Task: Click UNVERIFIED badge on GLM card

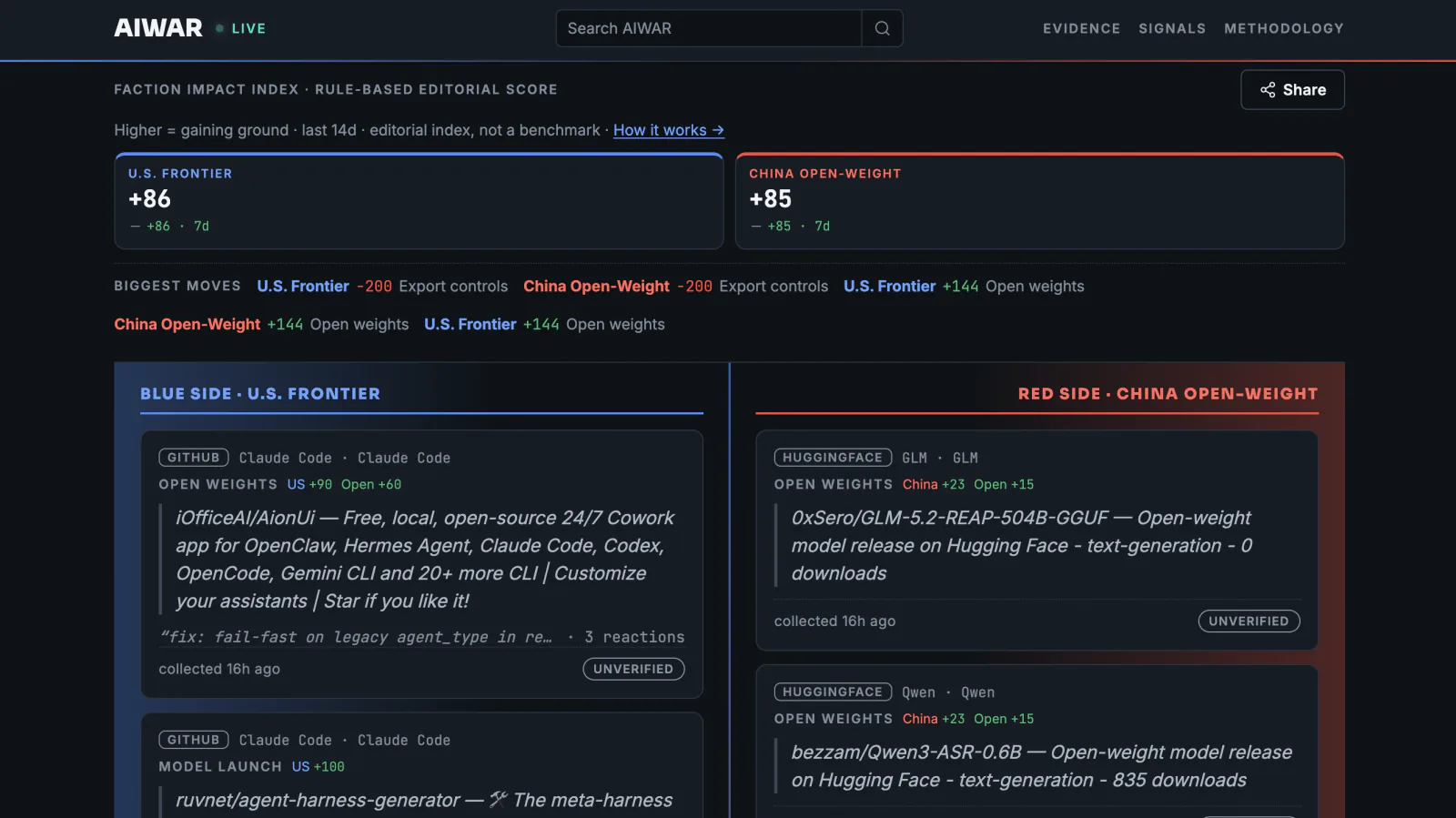Action: 1249,621
